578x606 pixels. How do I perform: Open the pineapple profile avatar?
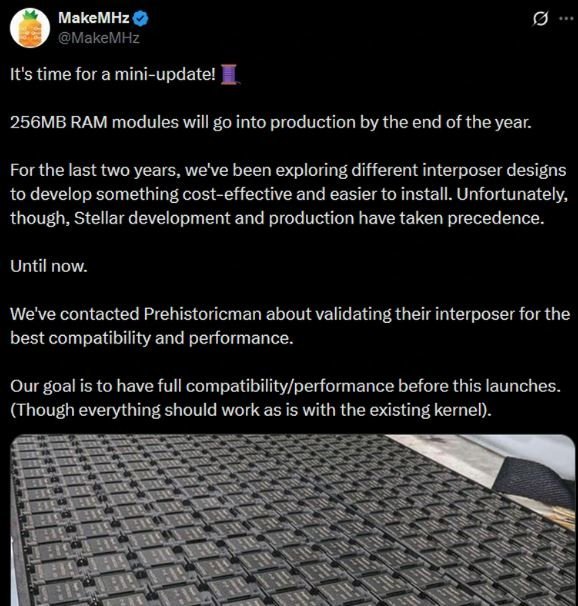[30, 28]
